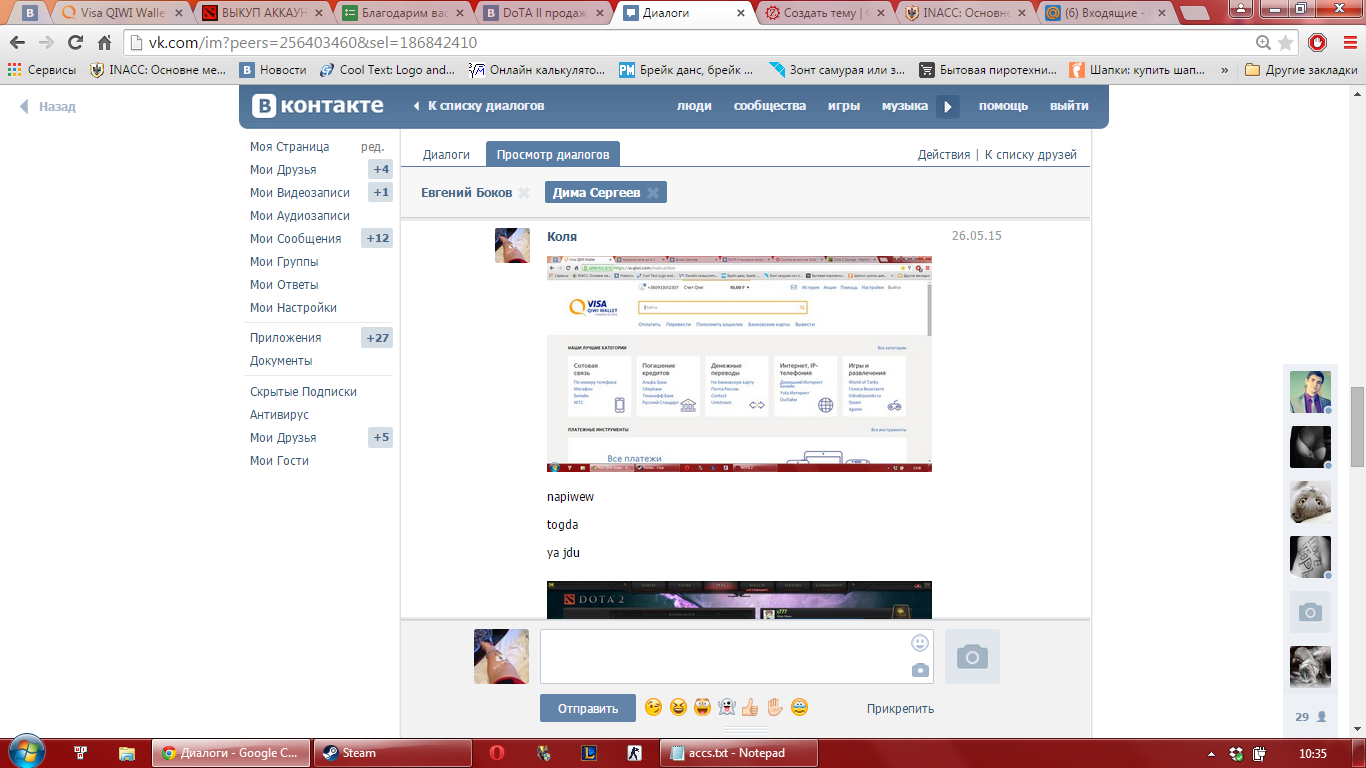Go to Мои Сообщения in sidebar

(296, 239)
